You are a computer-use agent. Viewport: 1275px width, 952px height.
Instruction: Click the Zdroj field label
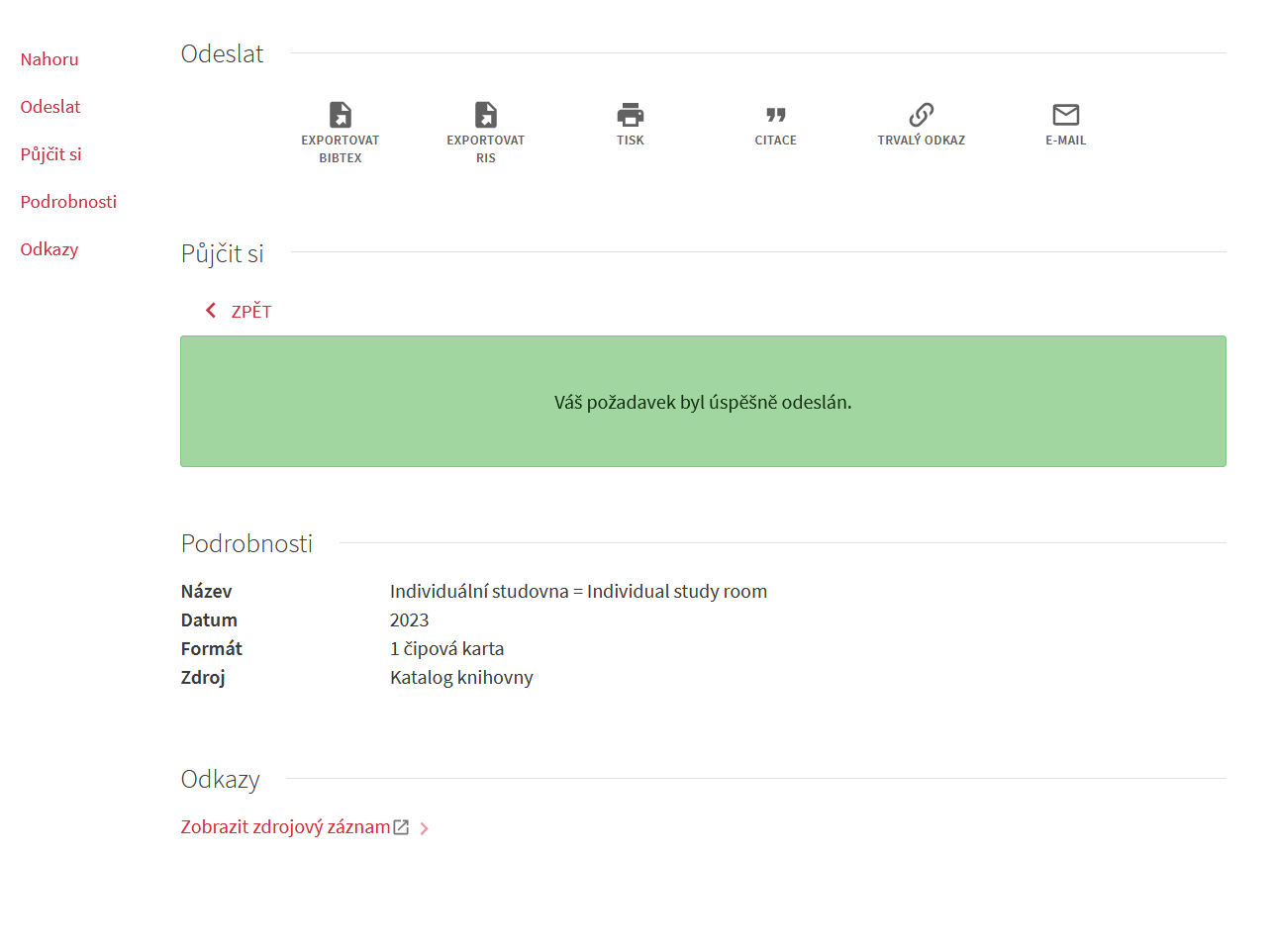point(203,678)
